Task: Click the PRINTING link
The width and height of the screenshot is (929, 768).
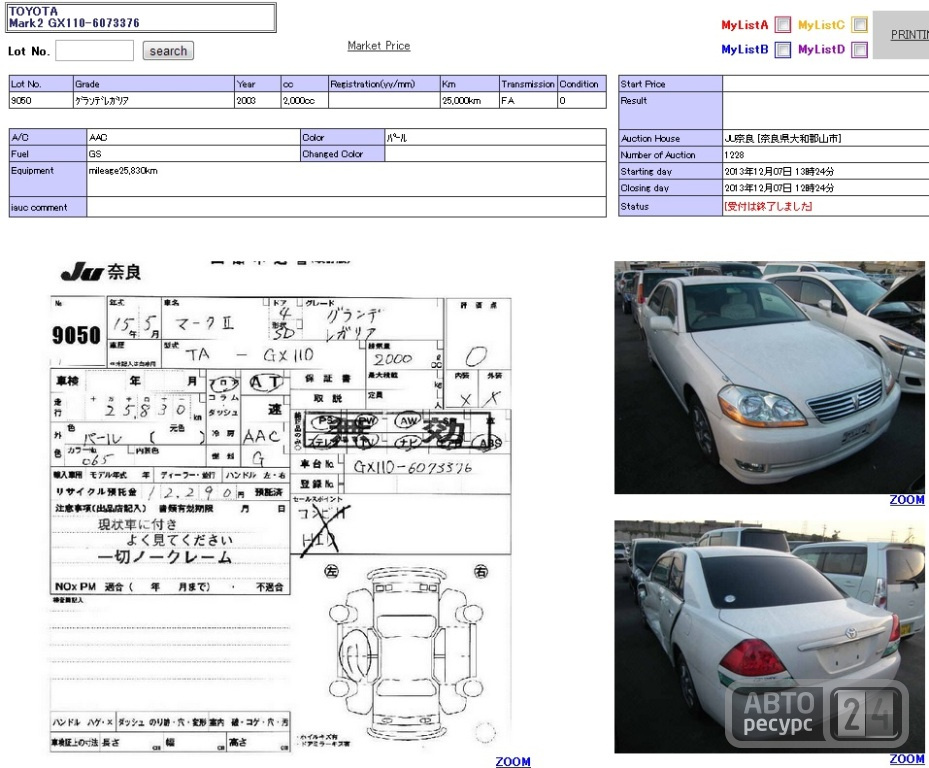Action: point(909,35)
